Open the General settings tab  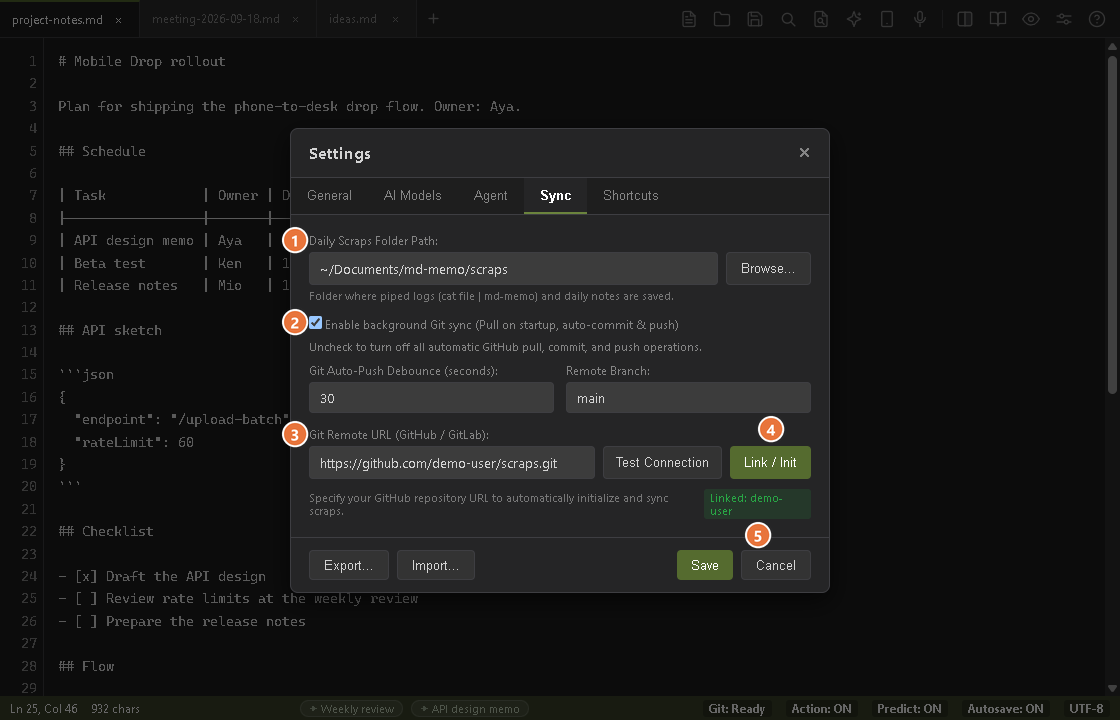[329, 196]
